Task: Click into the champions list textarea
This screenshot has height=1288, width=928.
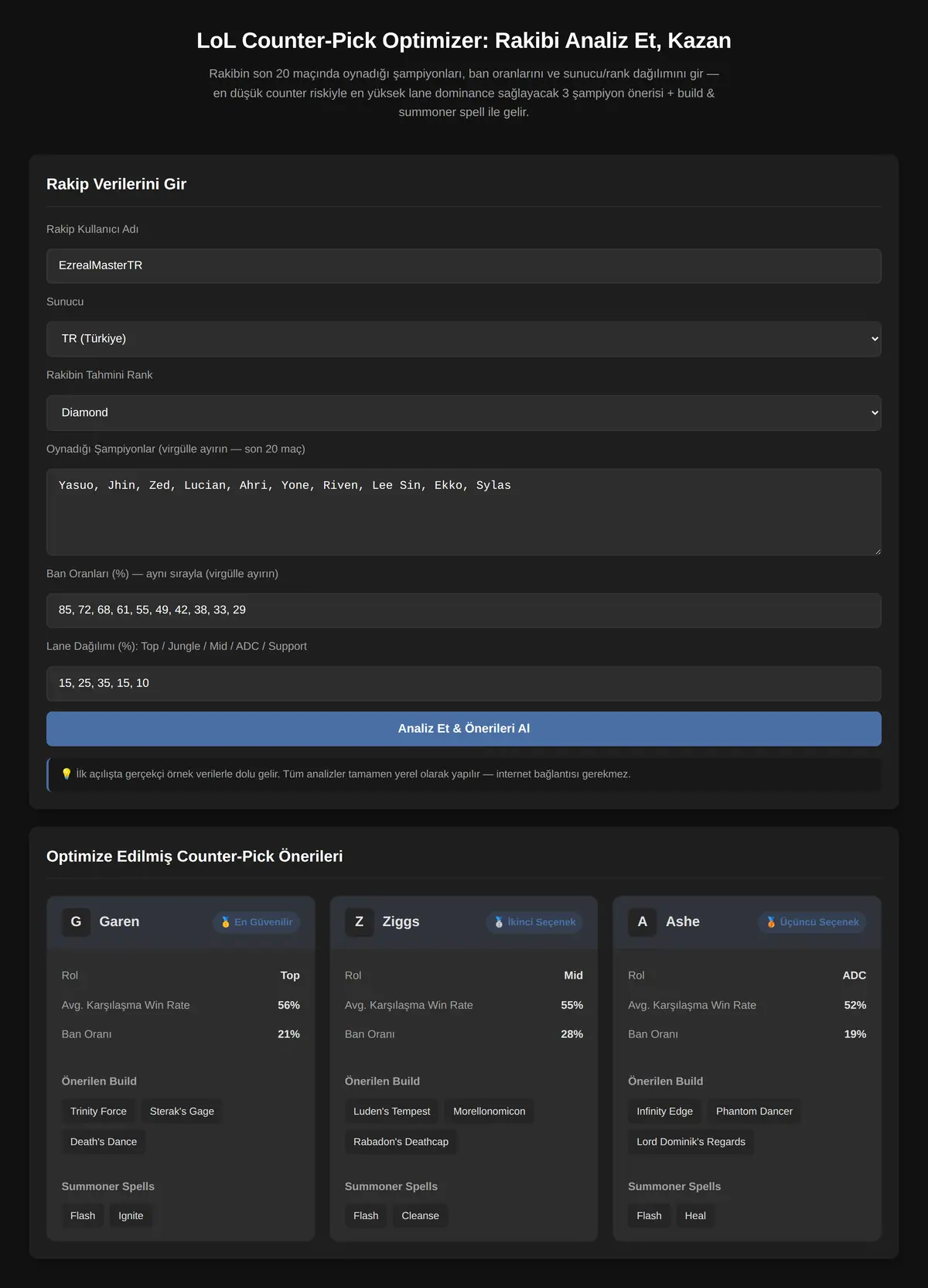Action: (464, 511)
